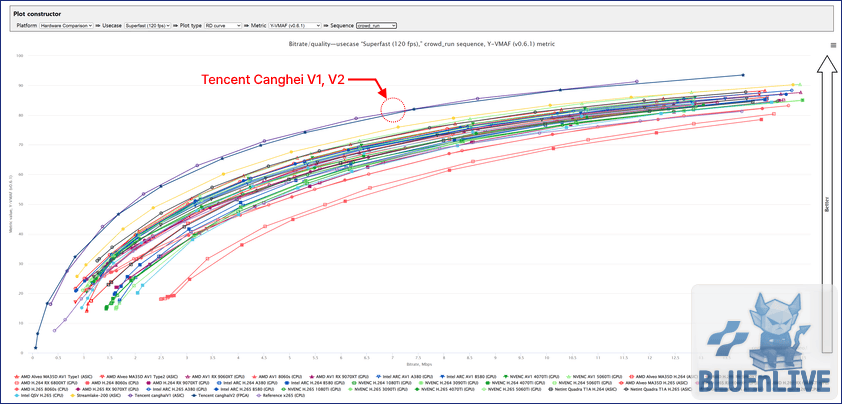Open the chart context hamburger menu
The image size is (842, 404).
pos(833,45)
